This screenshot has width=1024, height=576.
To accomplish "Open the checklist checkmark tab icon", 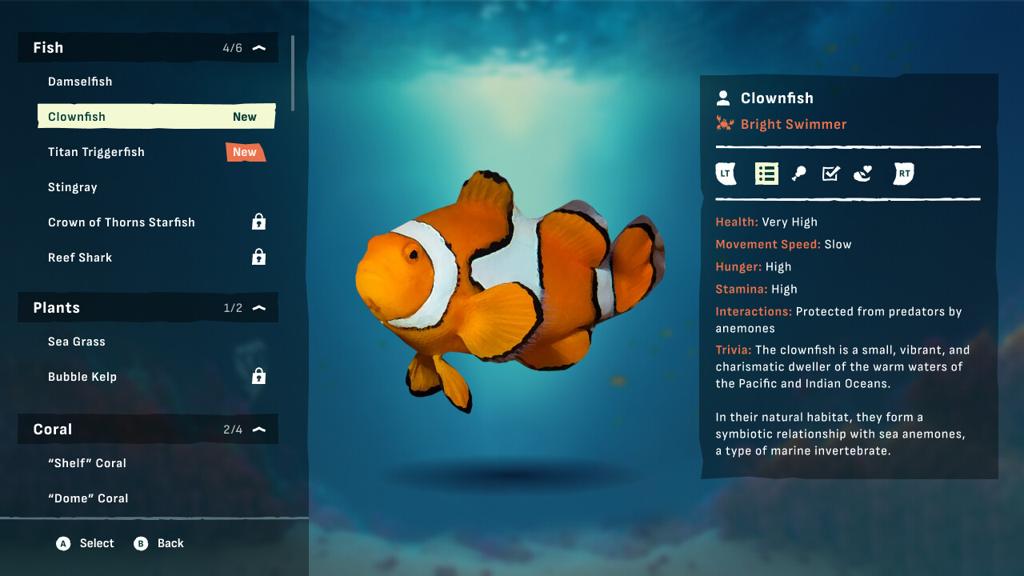I will click(831, 174).
